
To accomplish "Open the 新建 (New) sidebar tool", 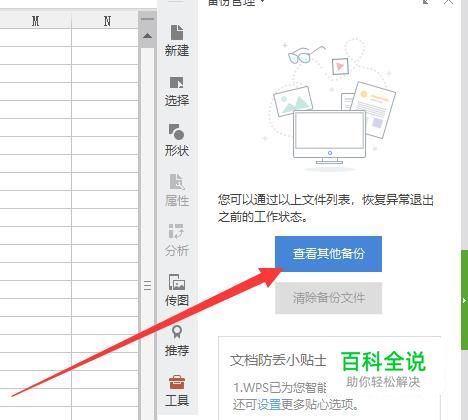I will 177,40.
